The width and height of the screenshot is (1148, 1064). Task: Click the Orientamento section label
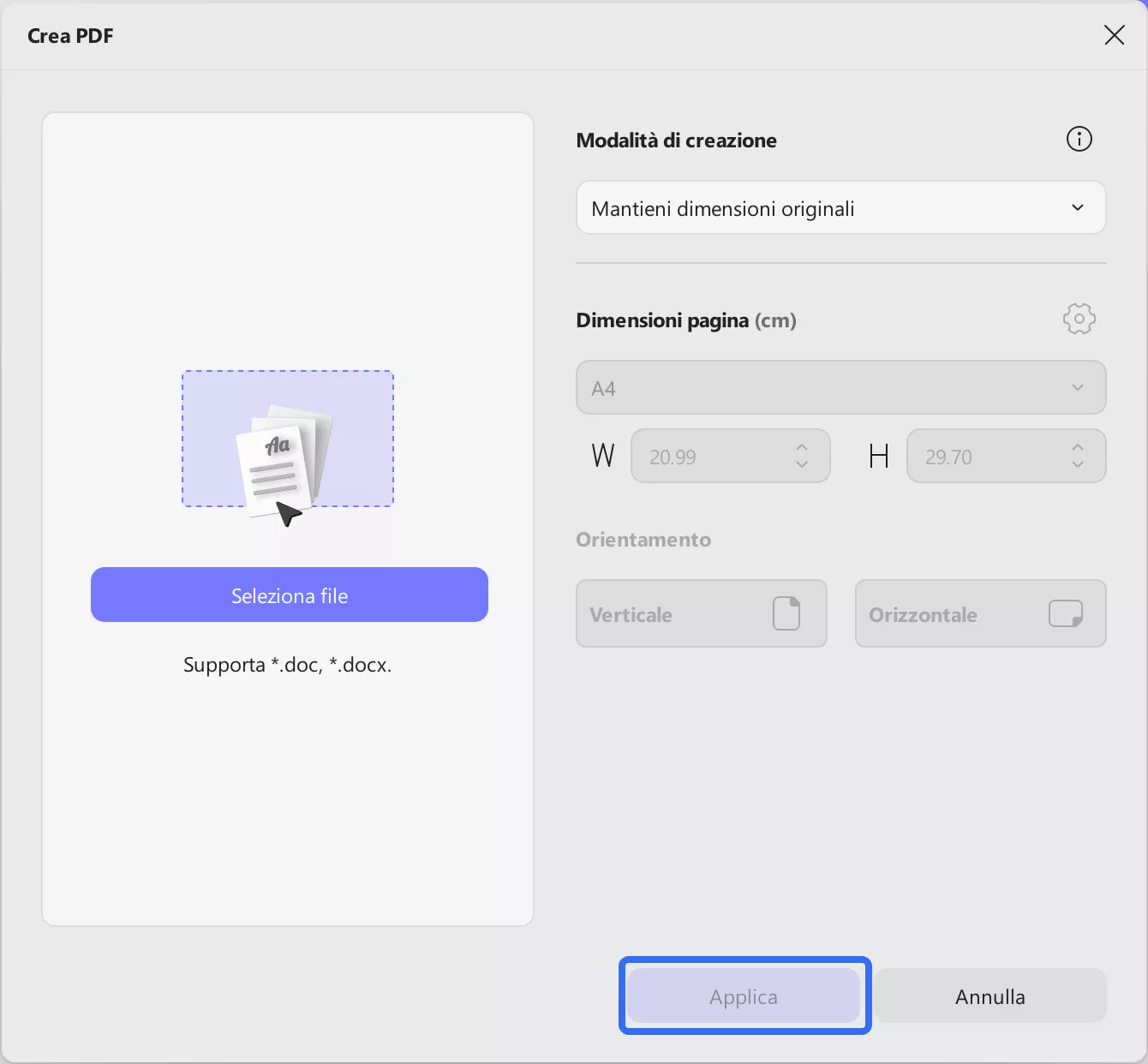point(643,540)
